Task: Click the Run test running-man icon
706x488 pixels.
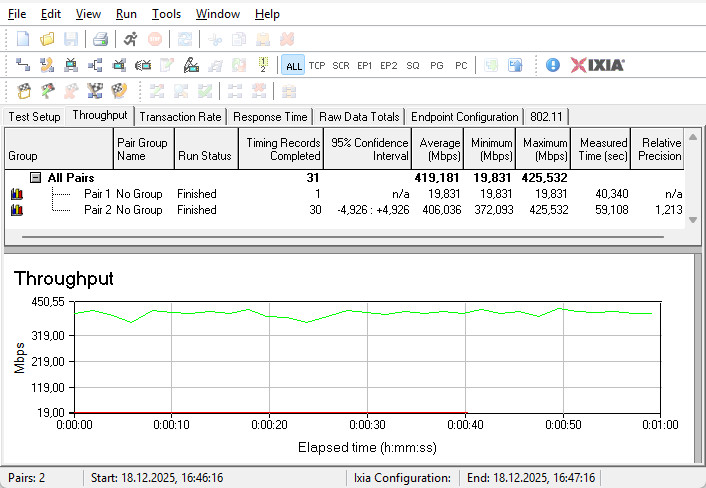Action: pos(131,39)
